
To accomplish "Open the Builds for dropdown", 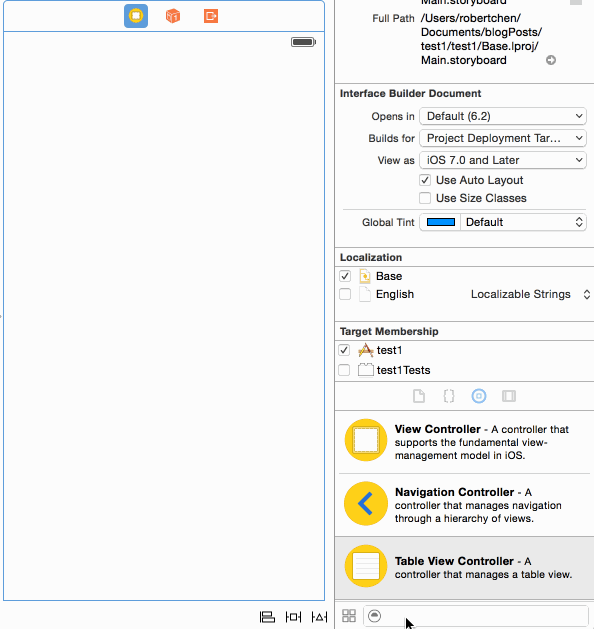I will coord(503,138).
